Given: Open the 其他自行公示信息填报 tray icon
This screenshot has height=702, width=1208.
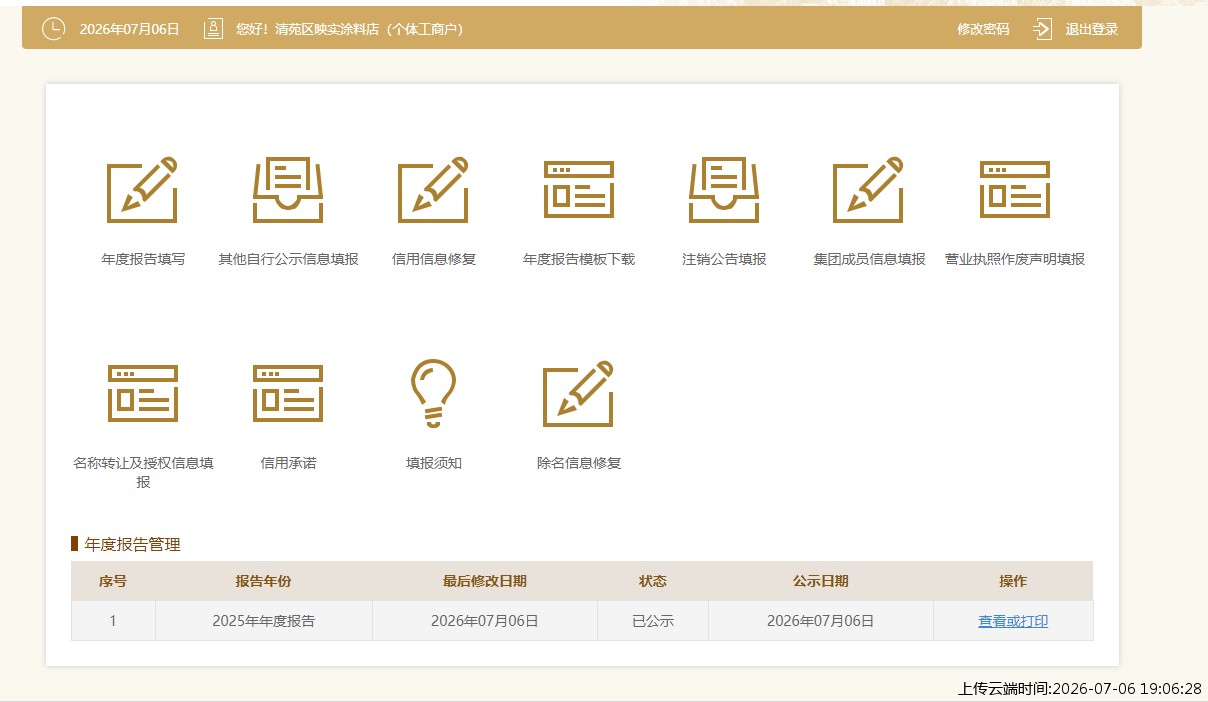Looking at the screenshot, I should coord(288,190).
